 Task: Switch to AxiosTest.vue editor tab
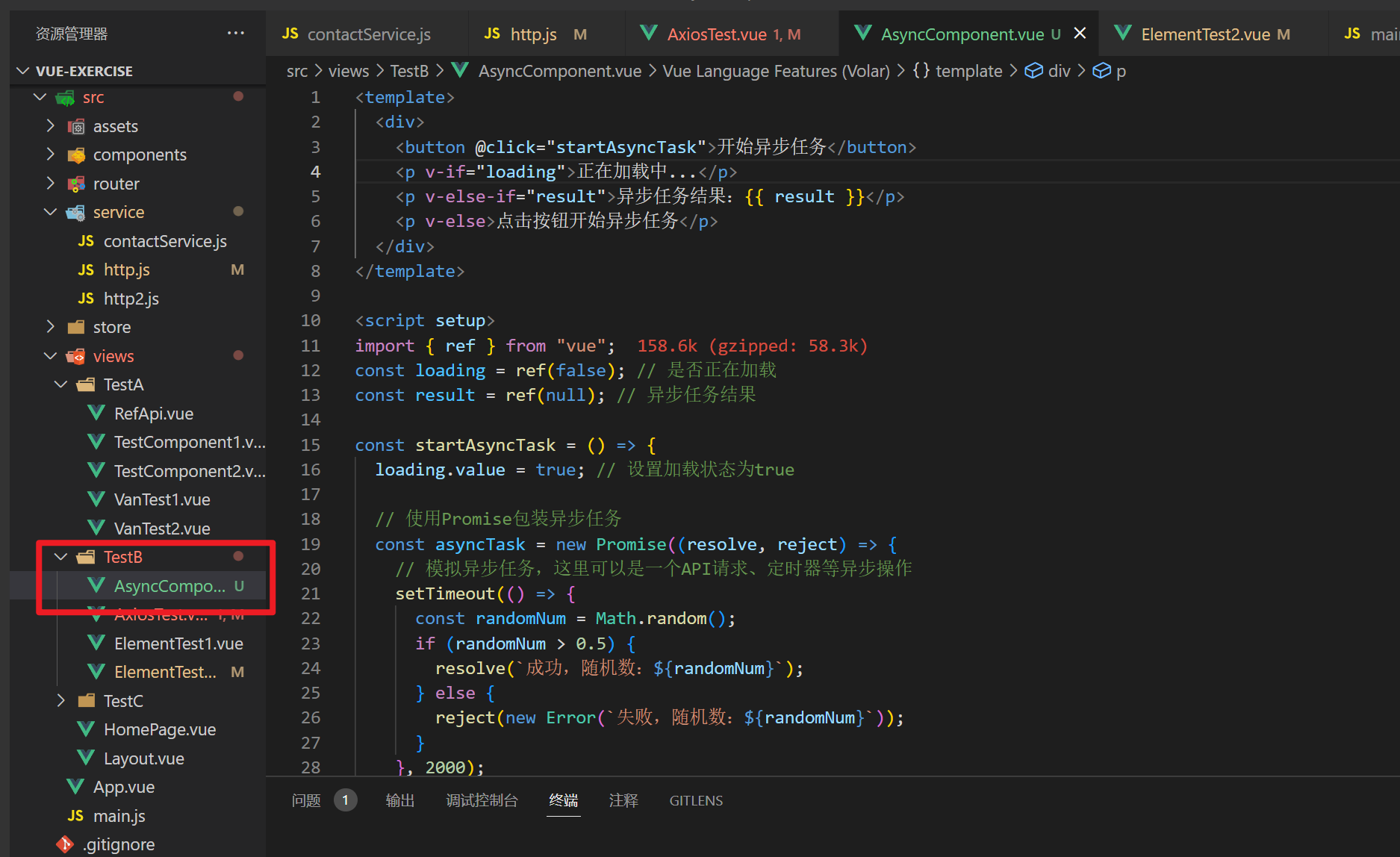(732, 34)
